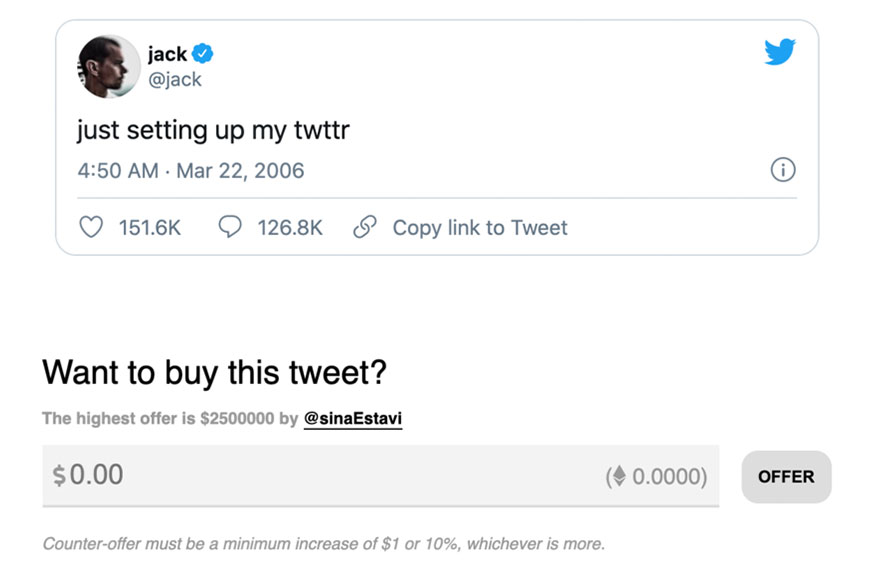Click into the $0.00 offer amount field

click(x=300, y=475)
